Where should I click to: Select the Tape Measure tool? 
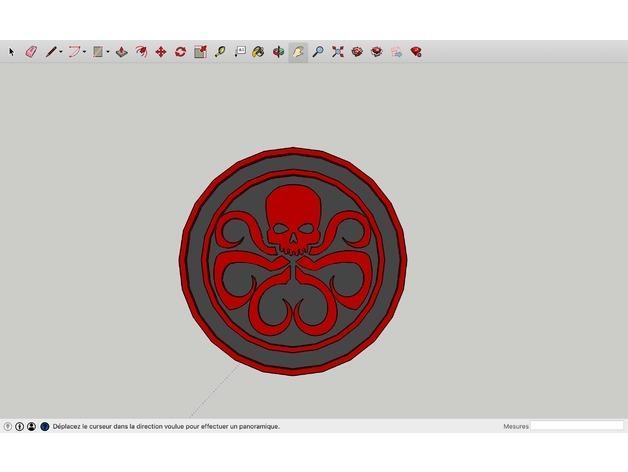(x=220, y=52)
